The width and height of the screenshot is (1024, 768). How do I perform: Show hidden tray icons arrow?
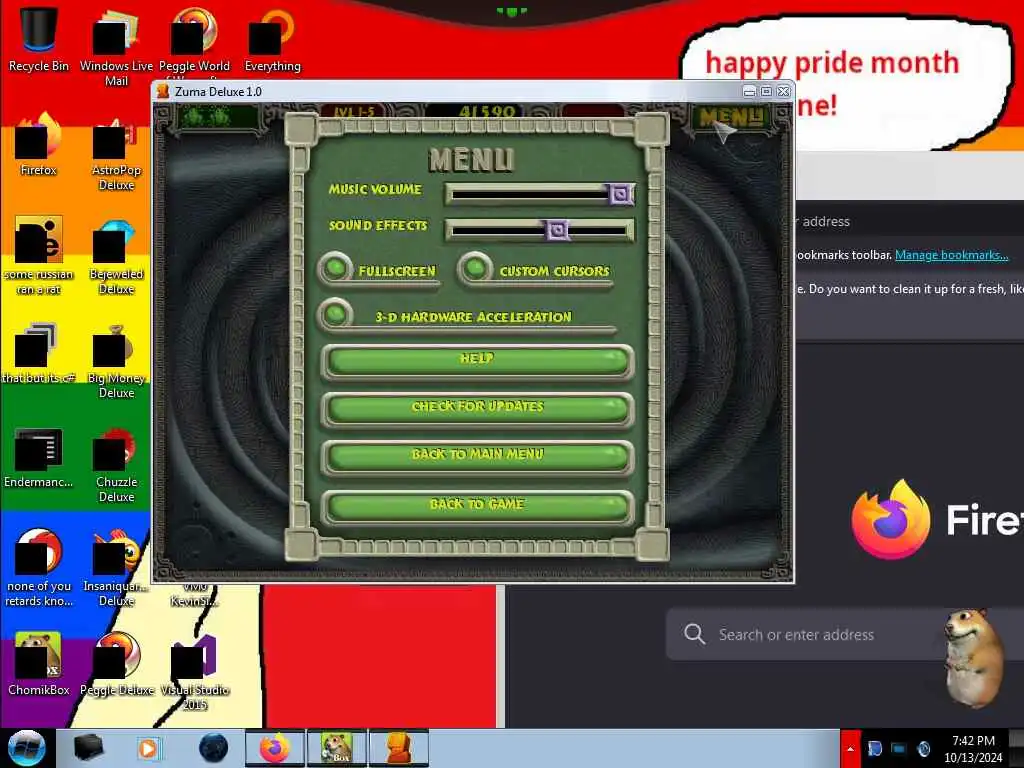pos(850,749)
